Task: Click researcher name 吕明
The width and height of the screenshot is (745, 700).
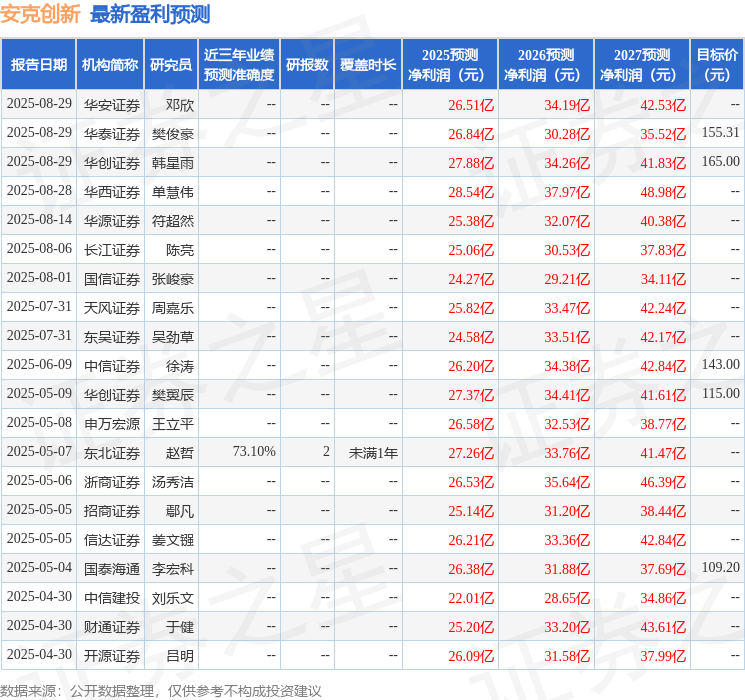Action: point(180,656)
